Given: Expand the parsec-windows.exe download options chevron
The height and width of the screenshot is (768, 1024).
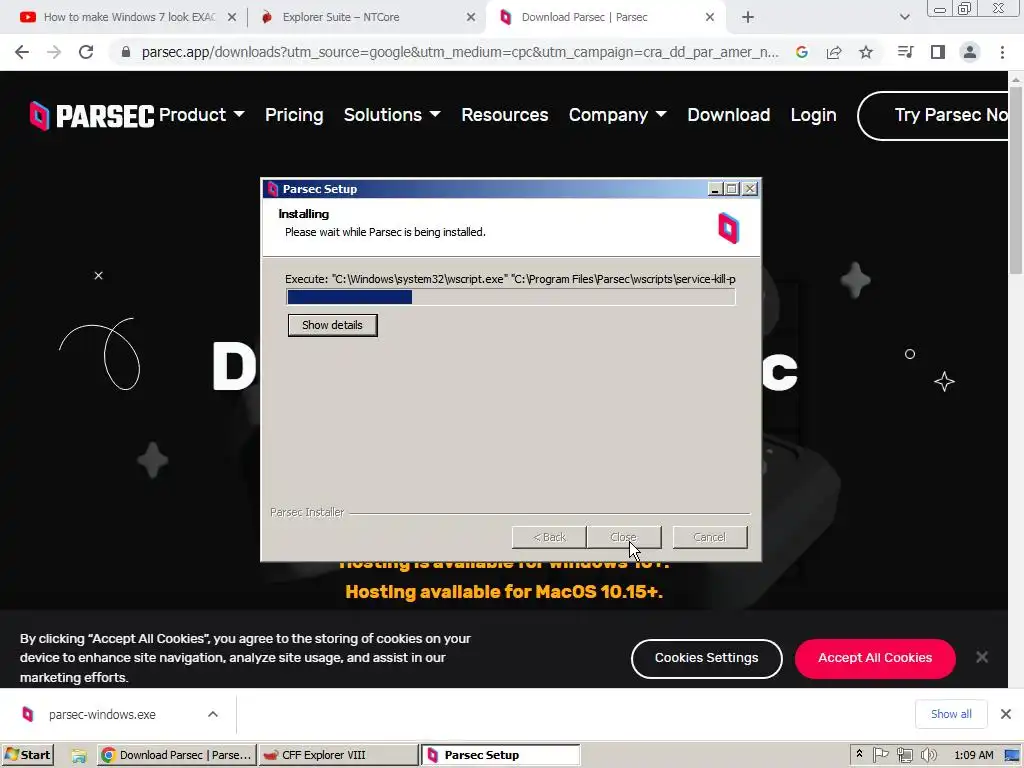Looking at the screenshot, I should (x=213, y=714).
